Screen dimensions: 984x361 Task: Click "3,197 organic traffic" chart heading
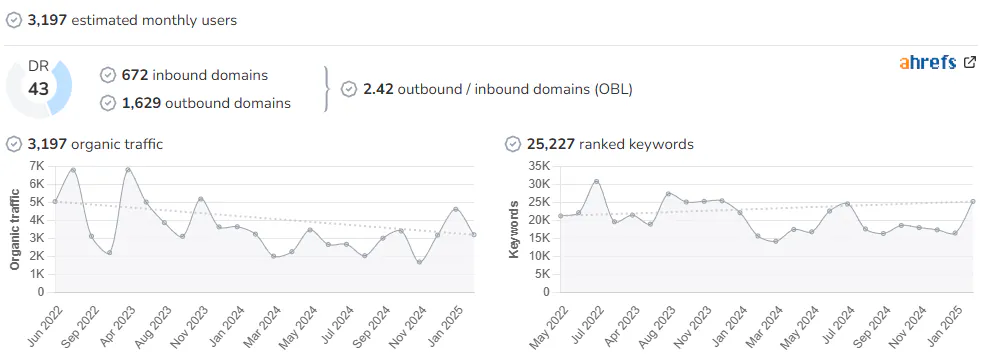[x=95, y=144]
